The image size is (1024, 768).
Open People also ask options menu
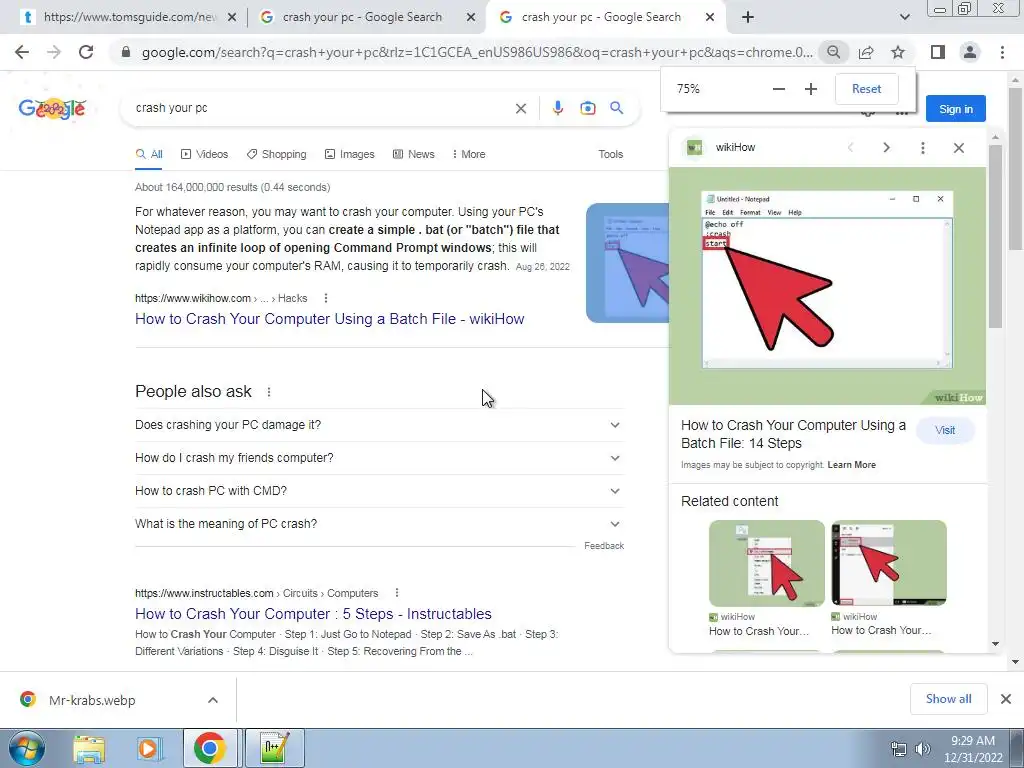[x=268, y=392]
